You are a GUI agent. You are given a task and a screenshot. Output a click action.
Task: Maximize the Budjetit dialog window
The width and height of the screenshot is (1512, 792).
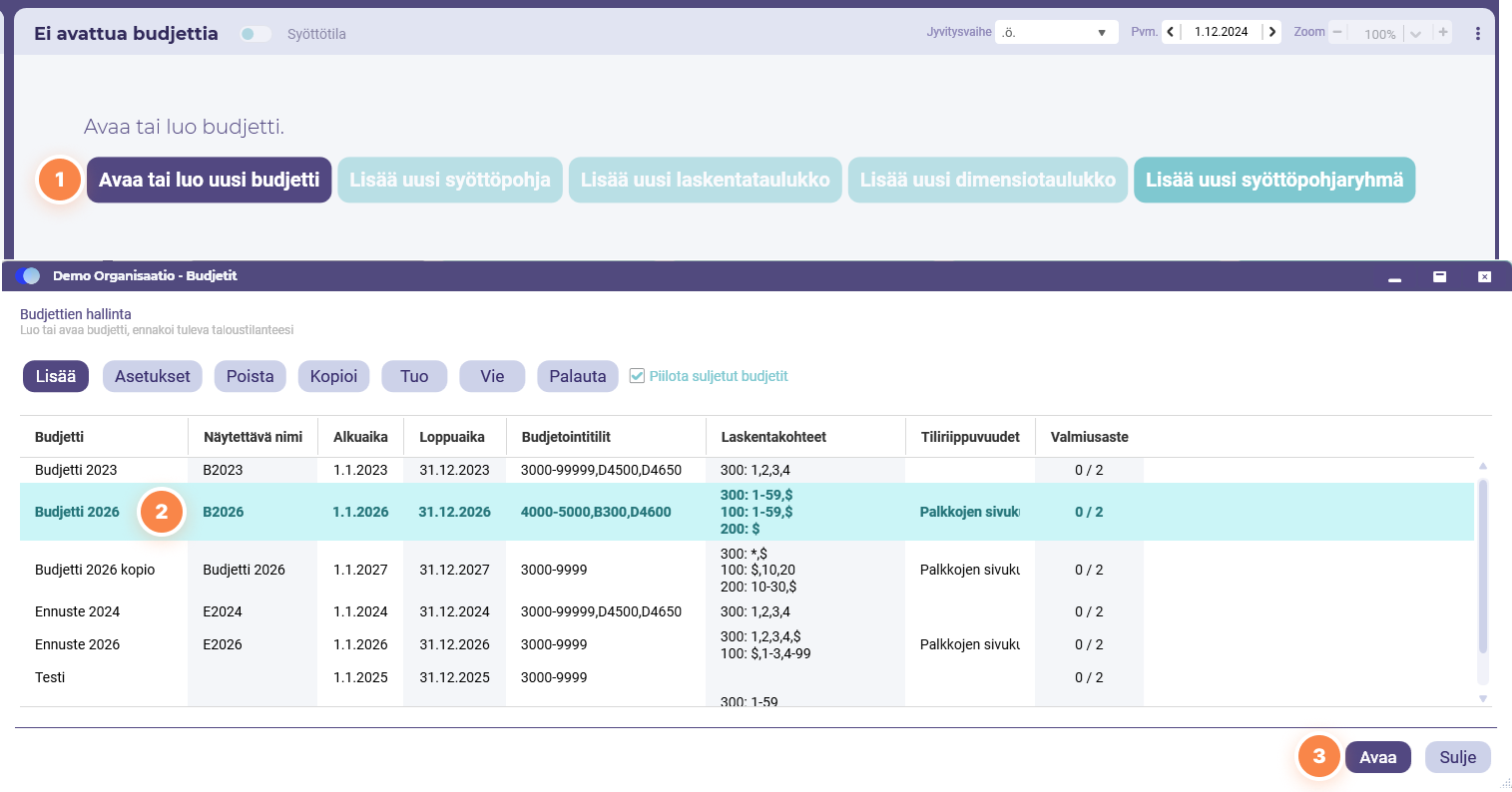click(x=1439, y=276)
